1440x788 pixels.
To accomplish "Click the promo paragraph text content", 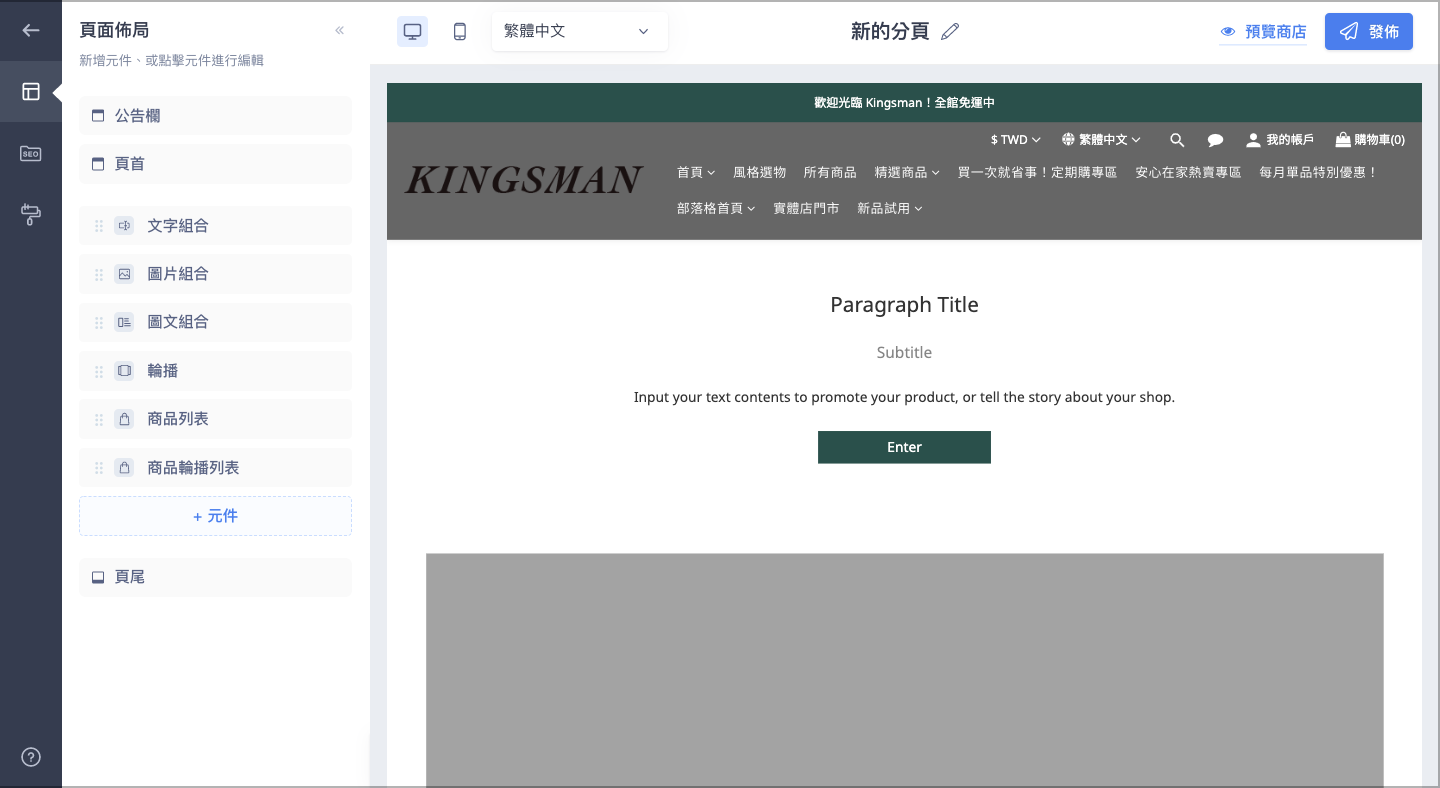I will tap(904, 397).
